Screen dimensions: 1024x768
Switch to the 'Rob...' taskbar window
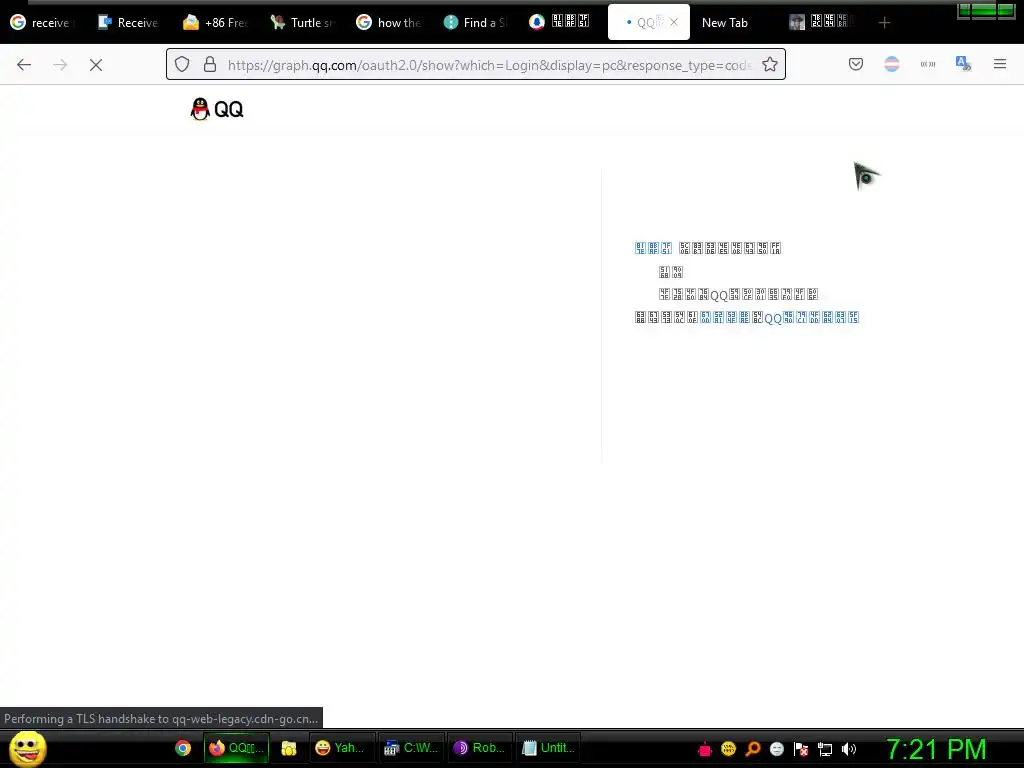pyautogui.click(x=479, y=748)
